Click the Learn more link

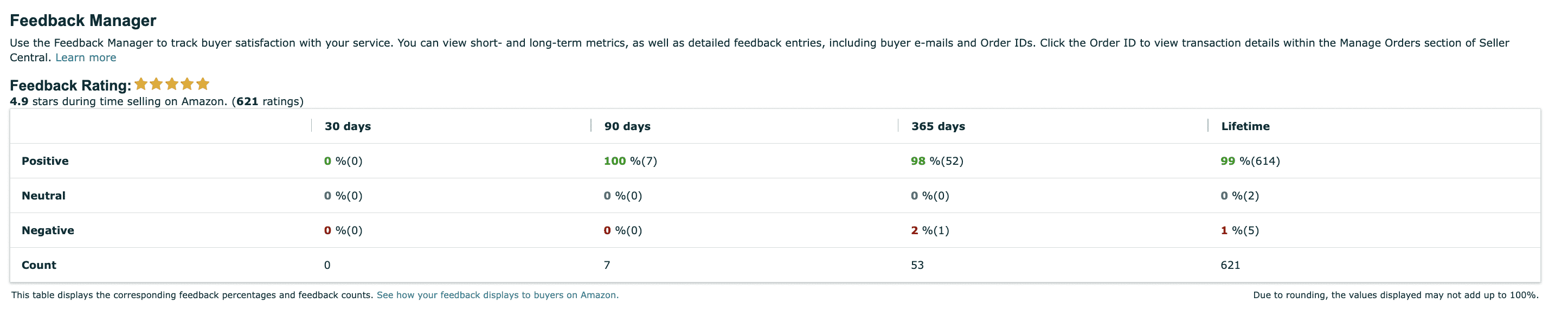(x=85, y=58)
